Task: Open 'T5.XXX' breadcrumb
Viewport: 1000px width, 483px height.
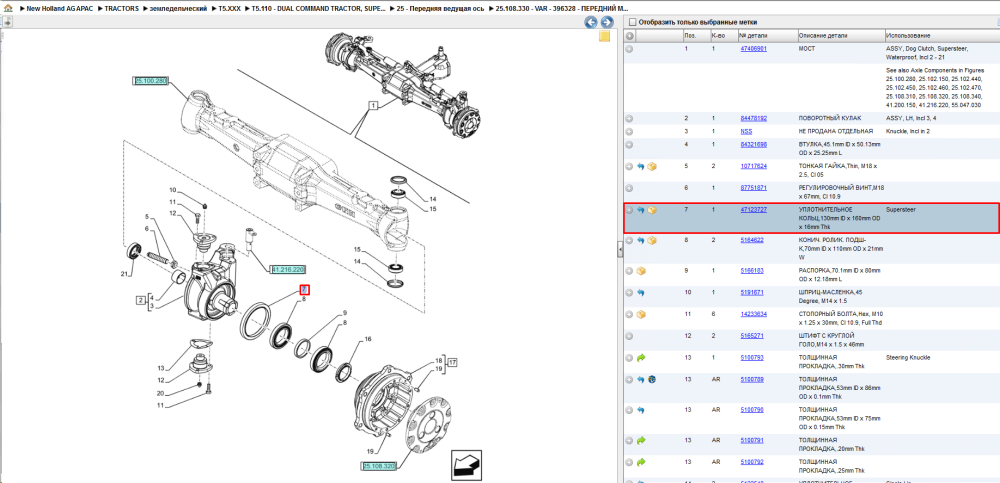Action: [x=230, y=9]
